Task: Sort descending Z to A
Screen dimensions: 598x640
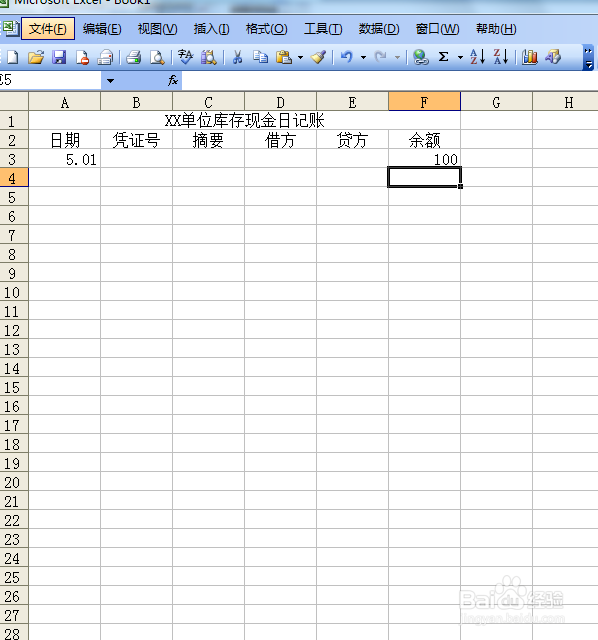Action: tap(500, 57)
